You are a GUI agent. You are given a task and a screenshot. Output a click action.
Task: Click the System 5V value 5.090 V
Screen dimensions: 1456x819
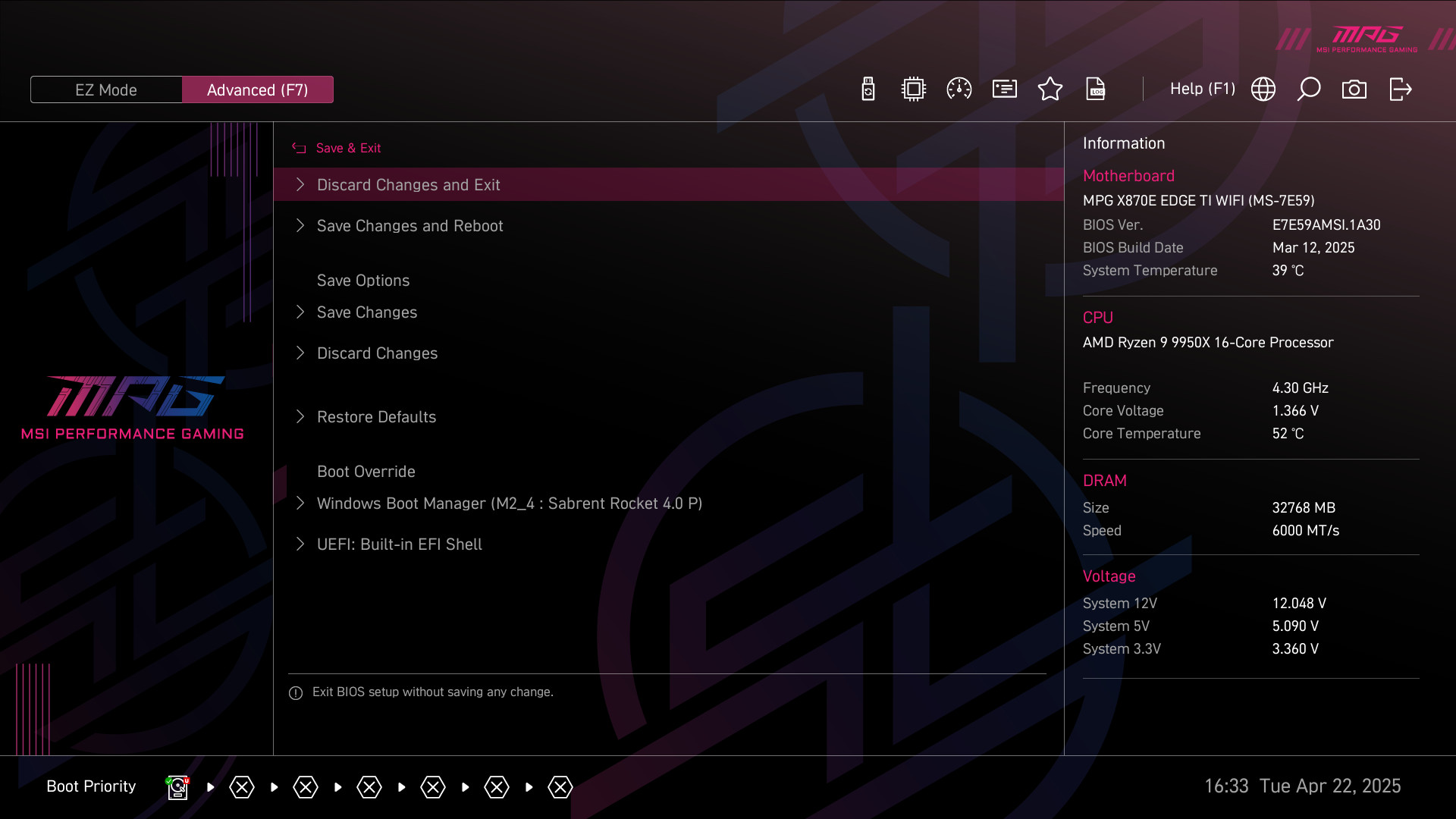[x=1296, y=626]
